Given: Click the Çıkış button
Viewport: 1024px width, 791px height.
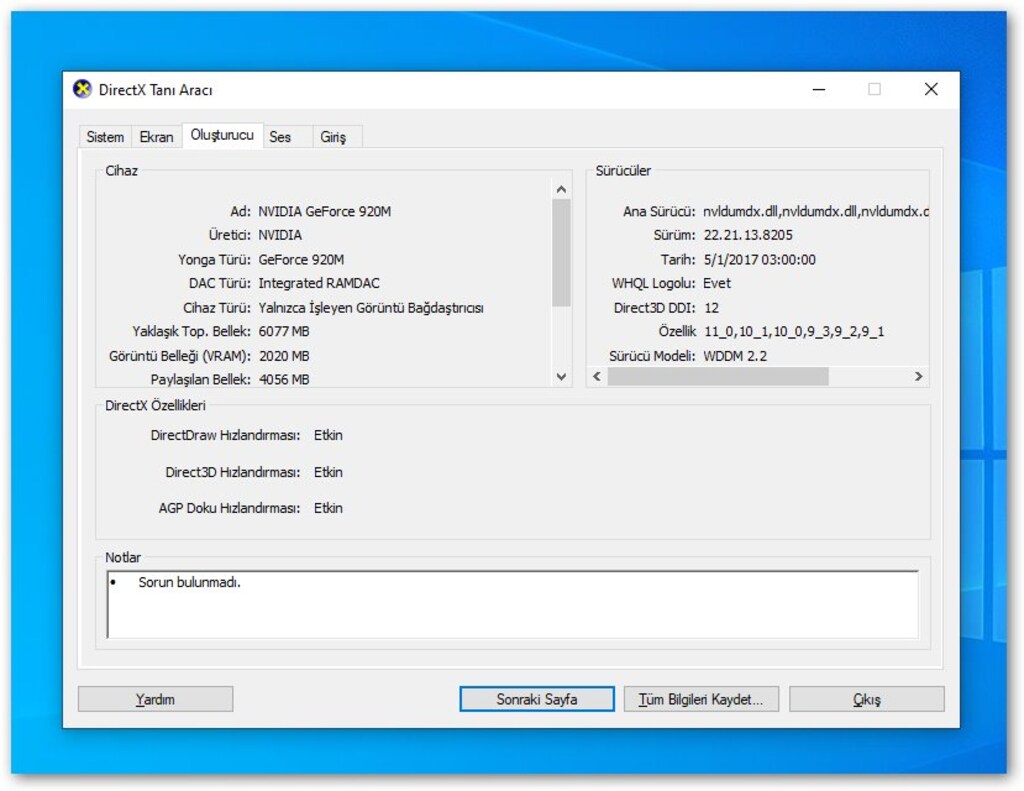Looking at the screenshot, I should click(x=867, y=699).
